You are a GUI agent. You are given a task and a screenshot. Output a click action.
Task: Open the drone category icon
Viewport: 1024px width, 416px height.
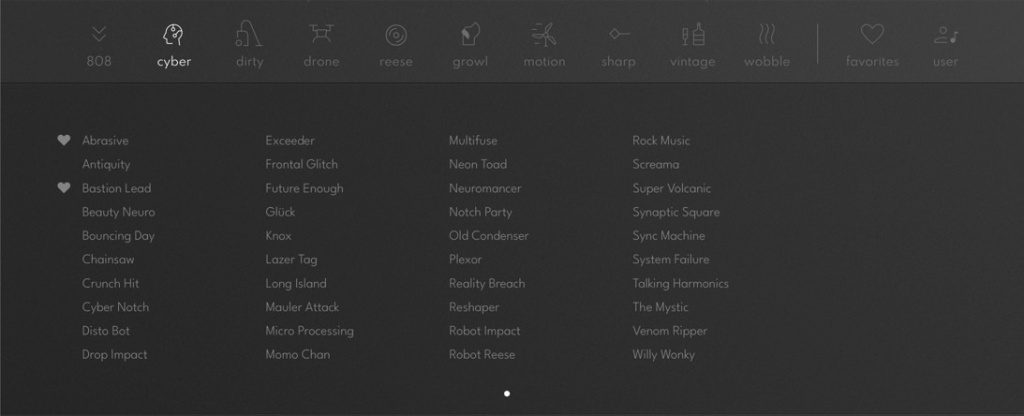click(x=321, y=33)
